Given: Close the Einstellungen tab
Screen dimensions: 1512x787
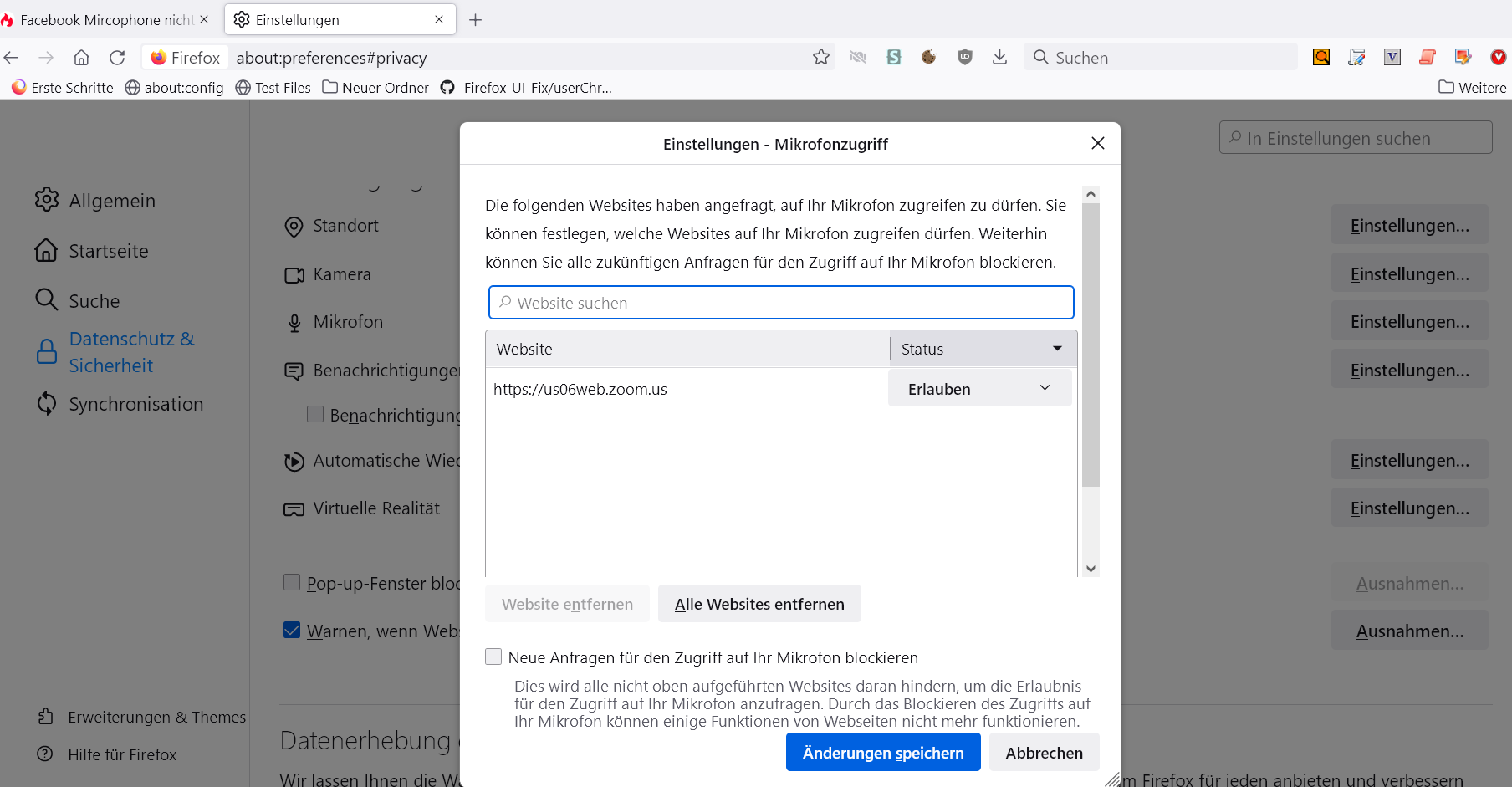Looking at the screenshot, I should [439, 19].
